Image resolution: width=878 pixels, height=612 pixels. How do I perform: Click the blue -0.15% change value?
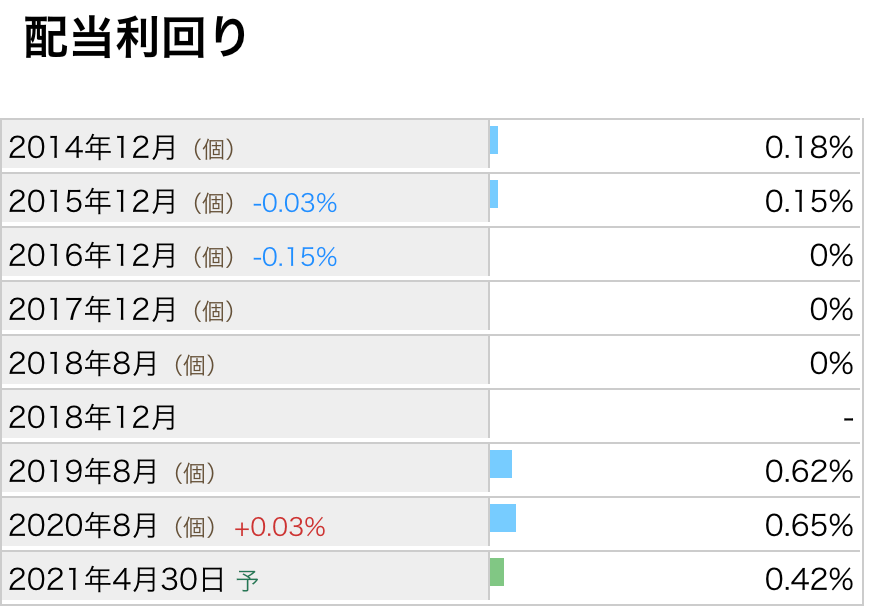point(295,257)
